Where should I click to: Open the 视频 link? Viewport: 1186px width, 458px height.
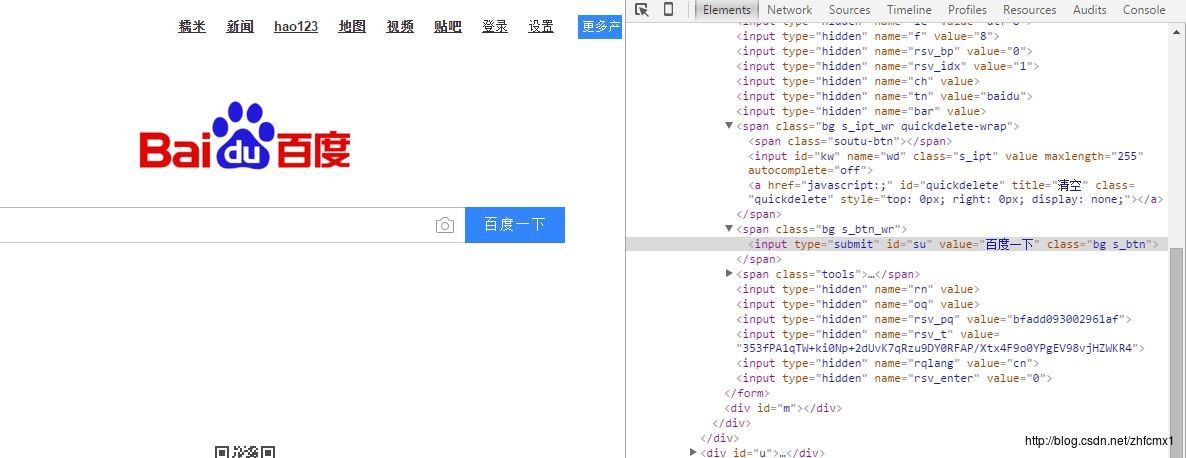(x=400, y=26)
